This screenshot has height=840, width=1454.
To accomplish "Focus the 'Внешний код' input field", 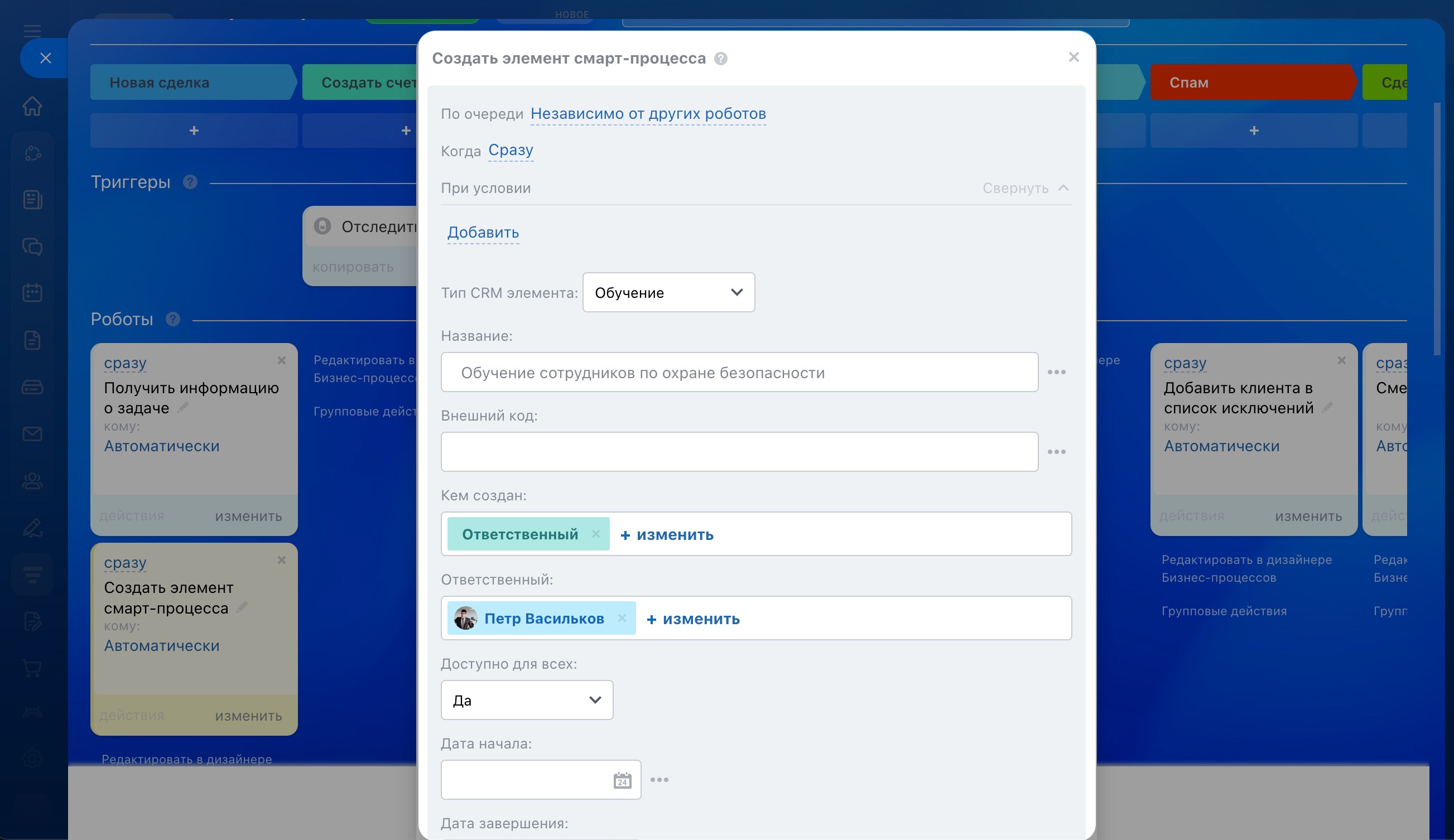I will click(739, 452).
